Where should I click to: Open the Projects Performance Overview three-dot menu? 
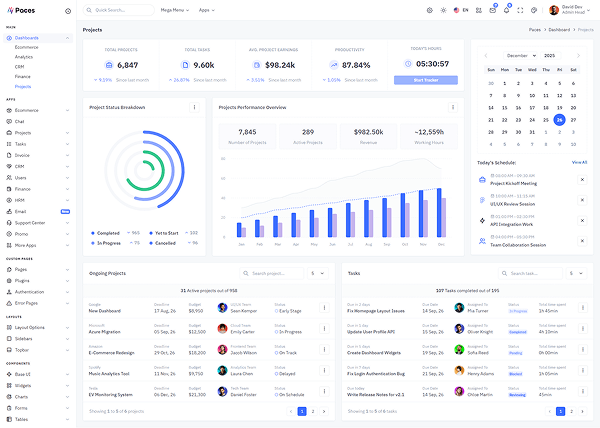[454, 106]
